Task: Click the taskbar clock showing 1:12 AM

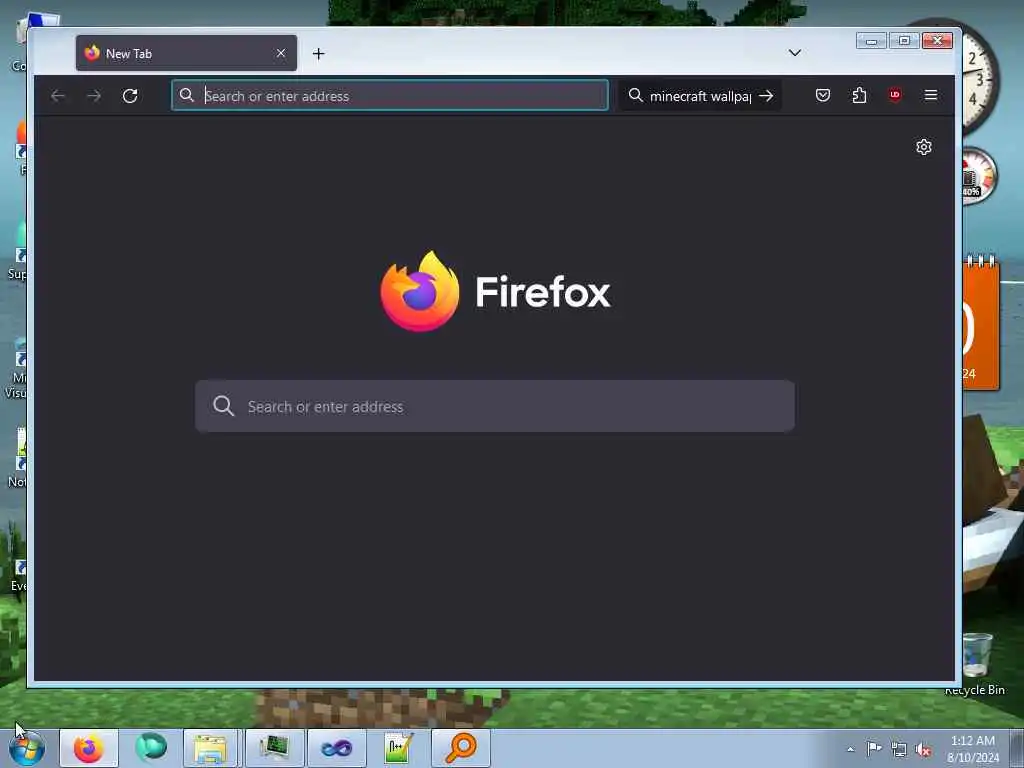Action: [972, 749]
